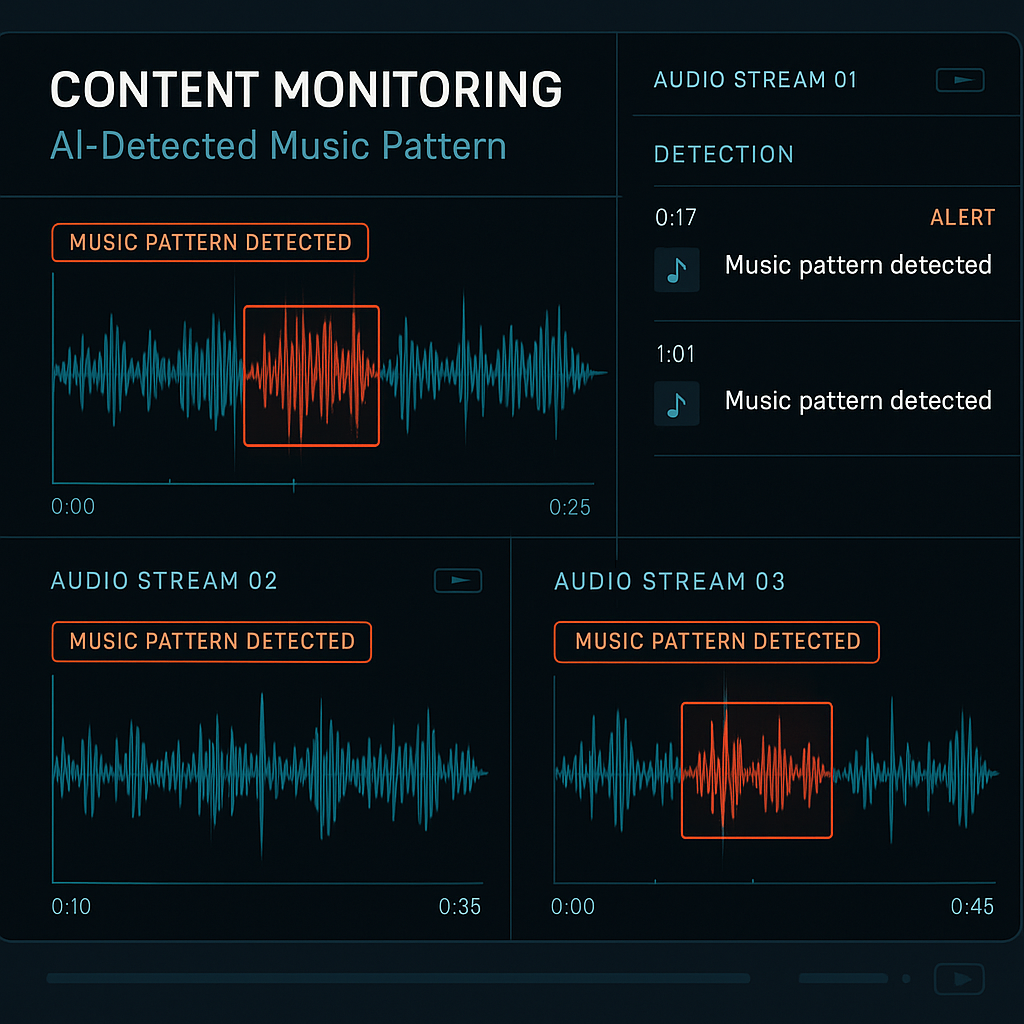
Task: Click the DETECTION section header
Action: click(724, 154)
